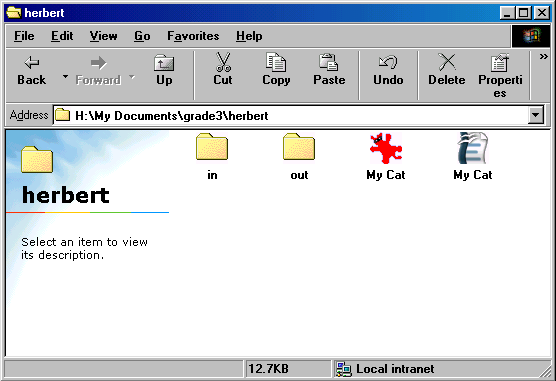
Task: Click the folder icon in address bar
Action: pyautogui.click(x=63, y=115)
